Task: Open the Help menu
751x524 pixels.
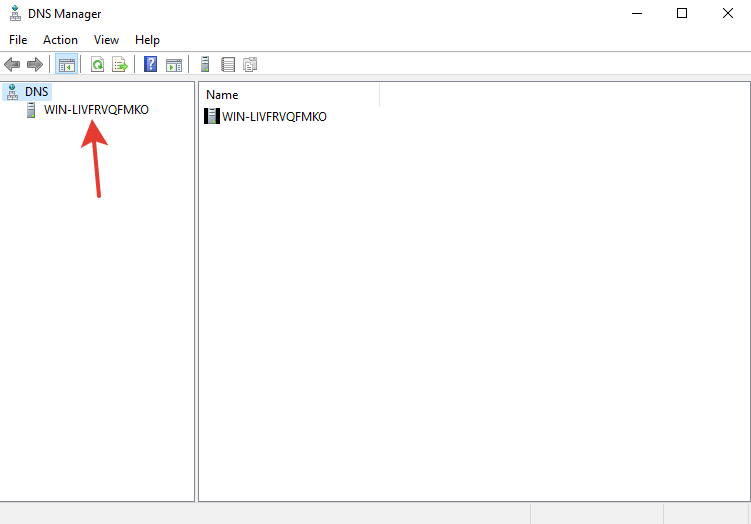Action: tap(147, 40)
